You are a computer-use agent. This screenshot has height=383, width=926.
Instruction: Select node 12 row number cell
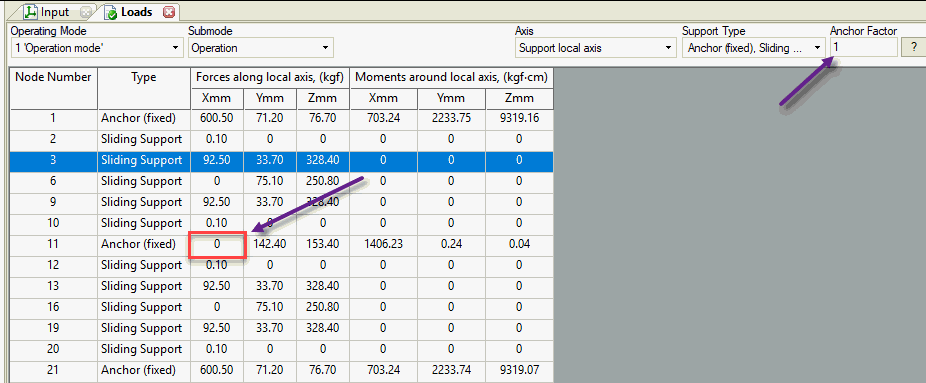pos(53,266)
